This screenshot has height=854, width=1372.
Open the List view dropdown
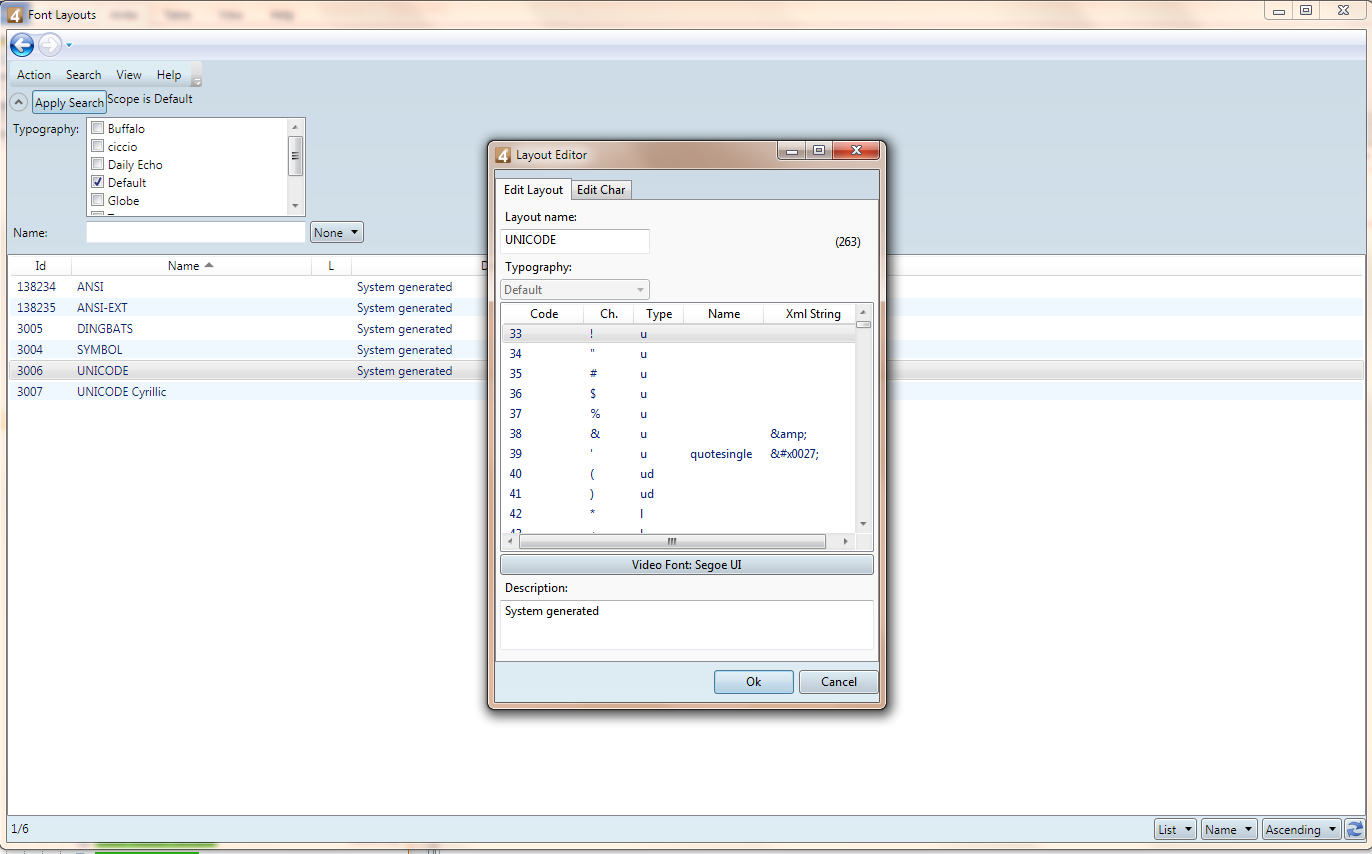(x=1175, y=829)
